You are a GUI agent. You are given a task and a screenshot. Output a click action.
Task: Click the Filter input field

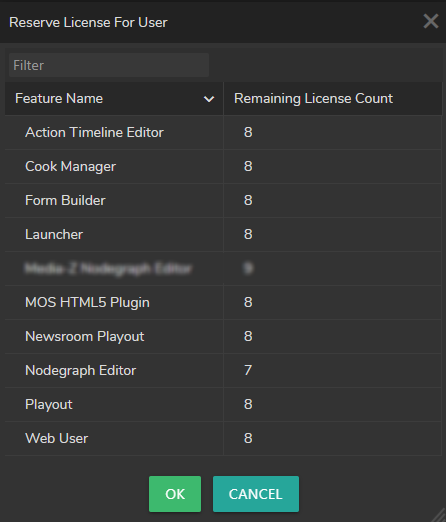109,65
